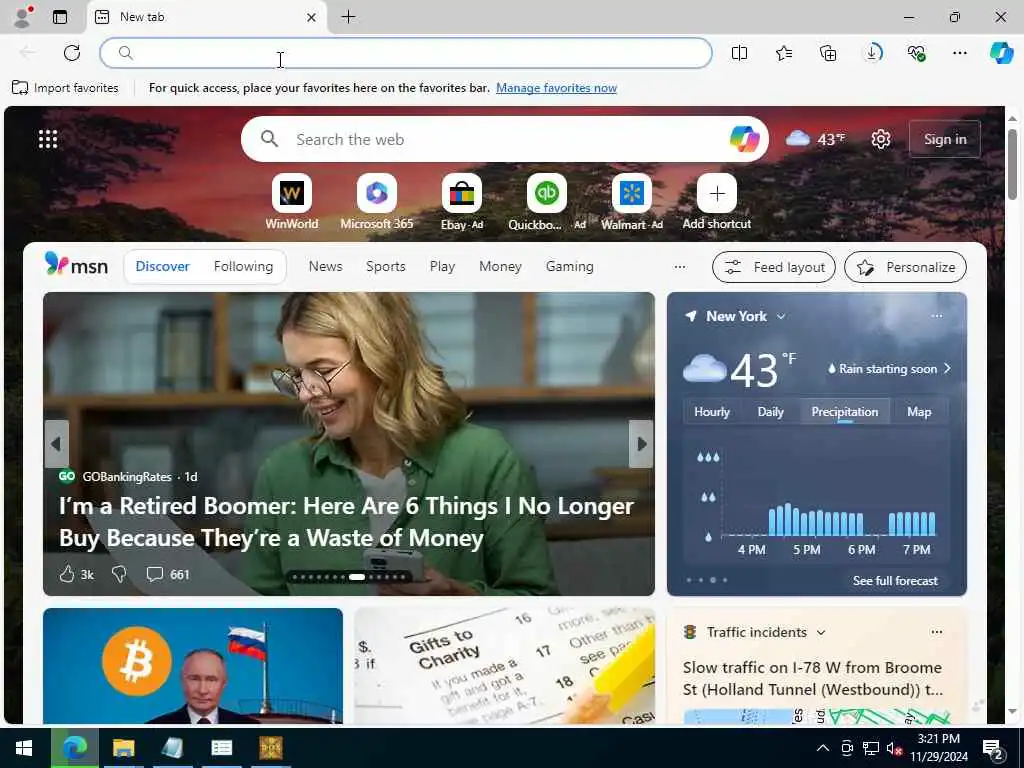Screen dimensions: 1024x768
Task: Open the Money section
Action: 500,266
